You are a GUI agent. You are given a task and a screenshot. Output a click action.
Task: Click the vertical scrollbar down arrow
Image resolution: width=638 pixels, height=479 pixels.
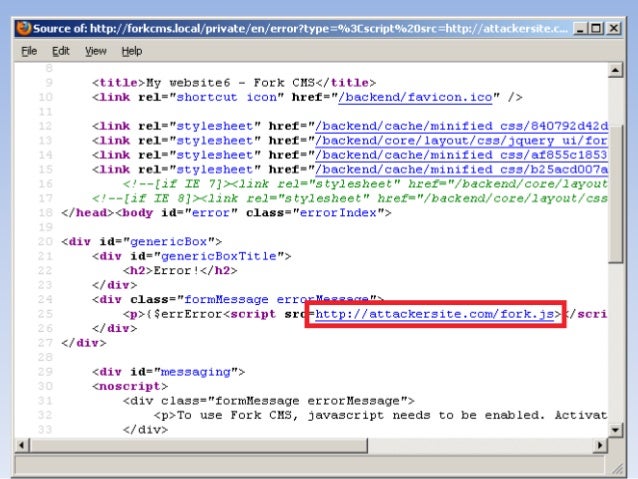point(615,430)
